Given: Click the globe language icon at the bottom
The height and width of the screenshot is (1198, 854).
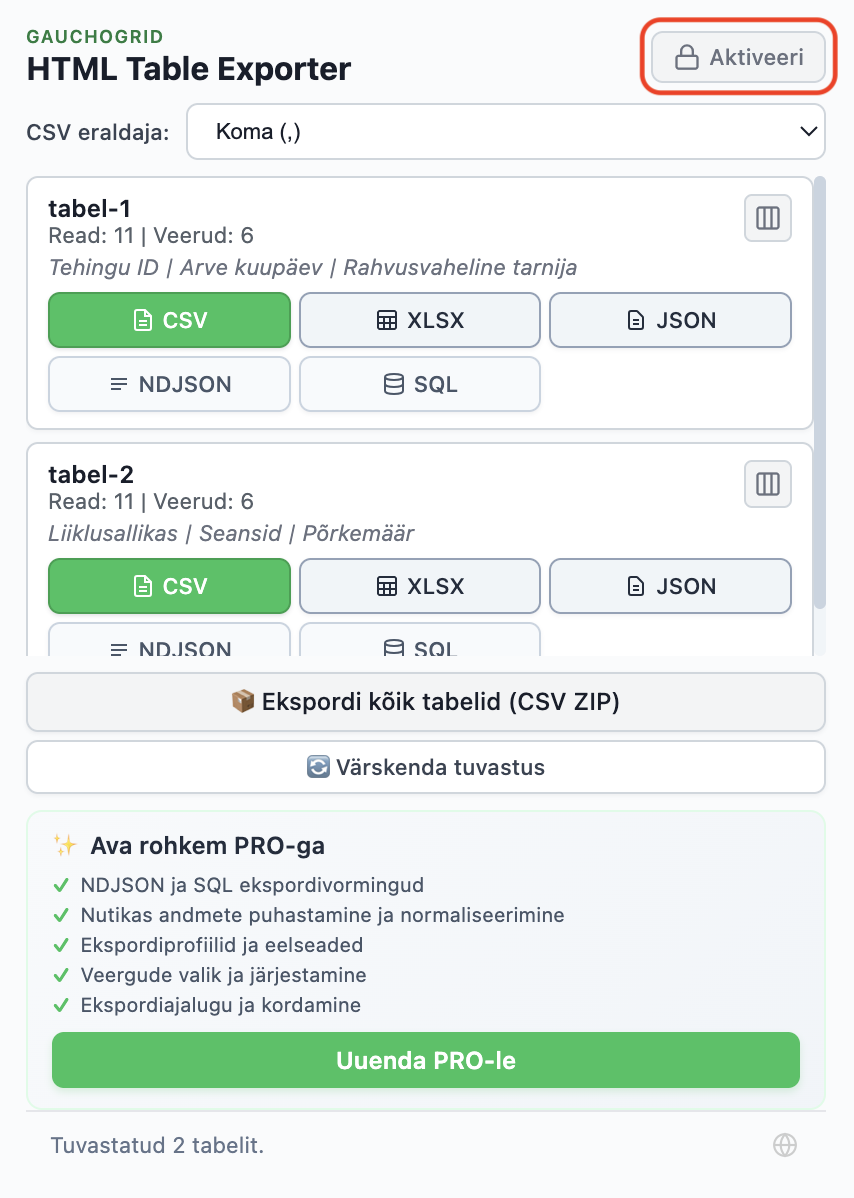Looking at the screenshot, I should [786, 1144].
